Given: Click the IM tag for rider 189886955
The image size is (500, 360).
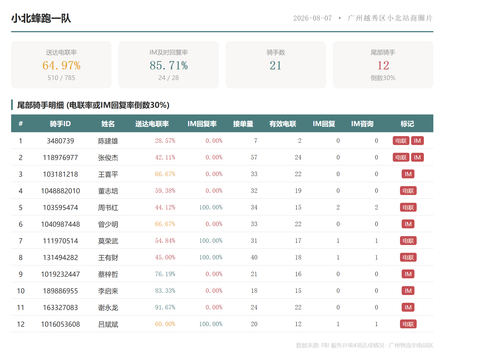Looking at the screenshot, I should tap(408, 291).
